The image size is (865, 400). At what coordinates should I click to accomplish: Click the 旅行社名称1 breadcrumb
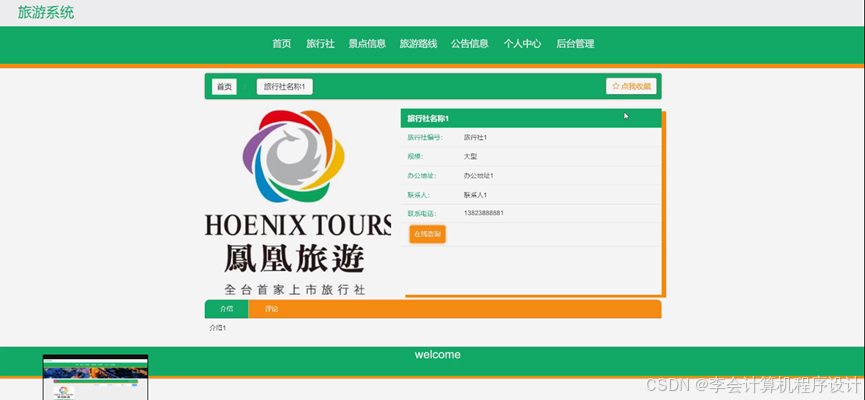pos(285,87)
